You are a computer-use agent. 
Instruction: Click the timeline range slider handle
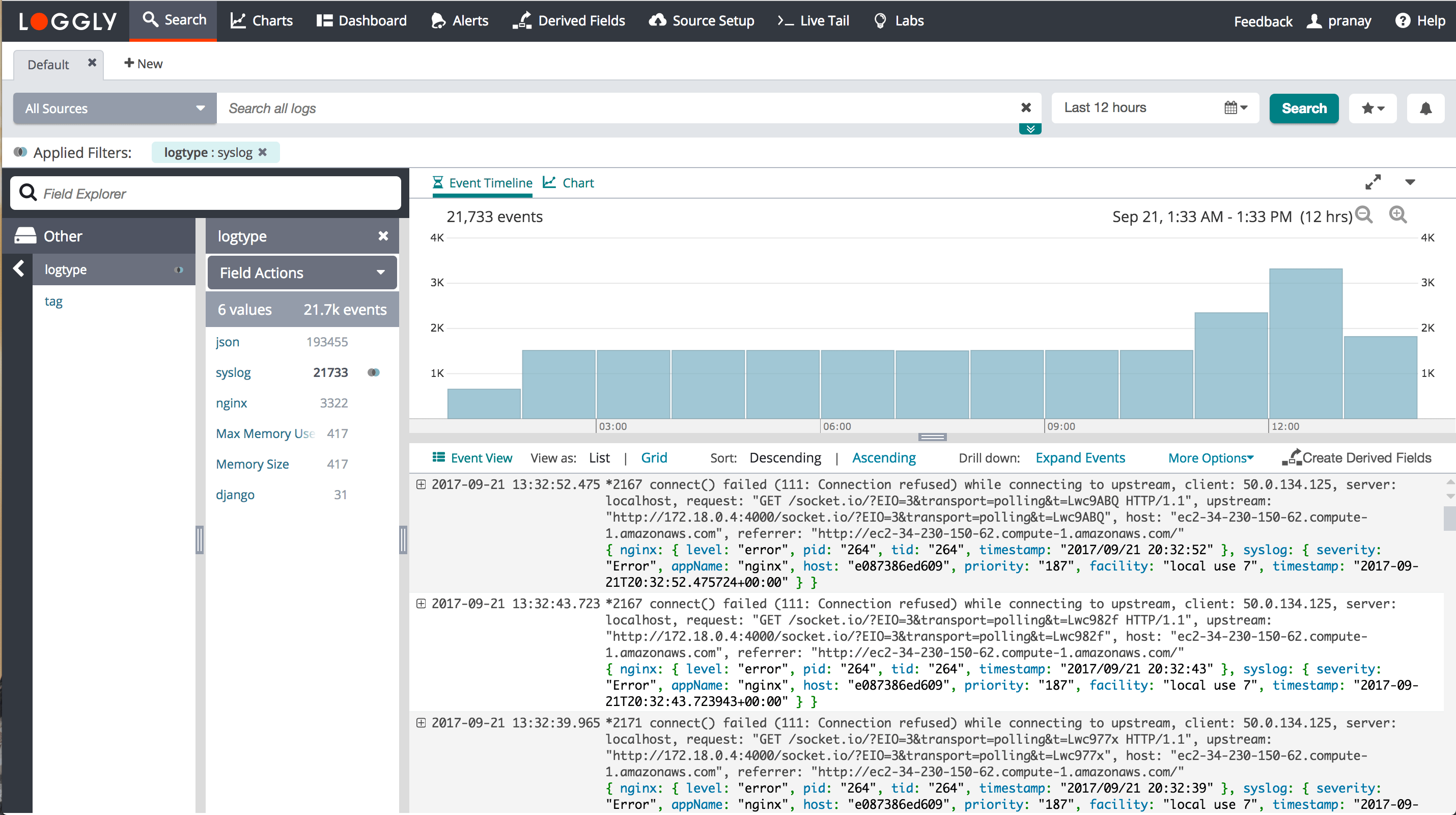tap(932, 437)
